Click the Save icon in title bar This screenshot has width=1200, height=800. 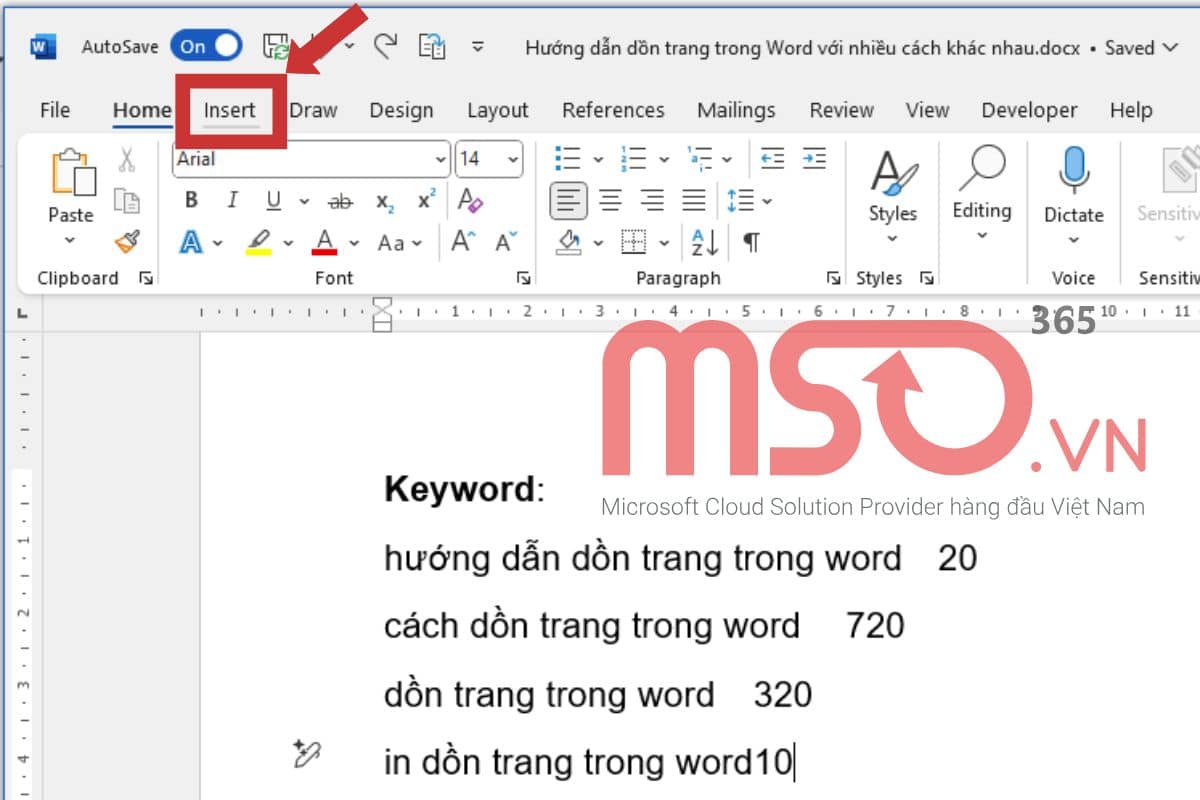coord(276,46)
